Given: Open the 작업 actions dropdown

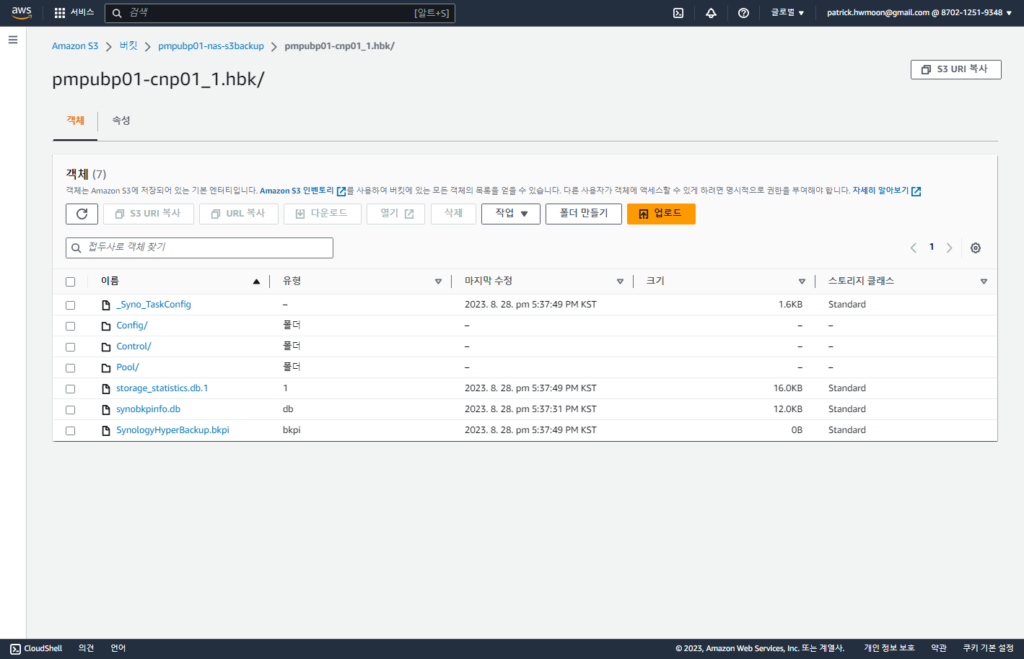Looking at the screenshot, I should tap(511, 214).
